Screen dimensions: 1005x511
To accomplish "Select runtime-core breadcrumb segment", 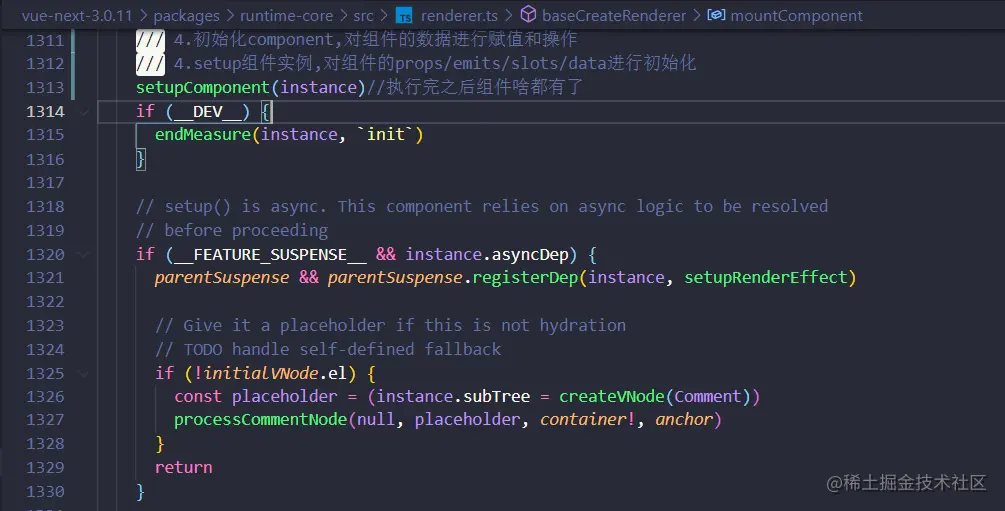I will tap(287, 15).
